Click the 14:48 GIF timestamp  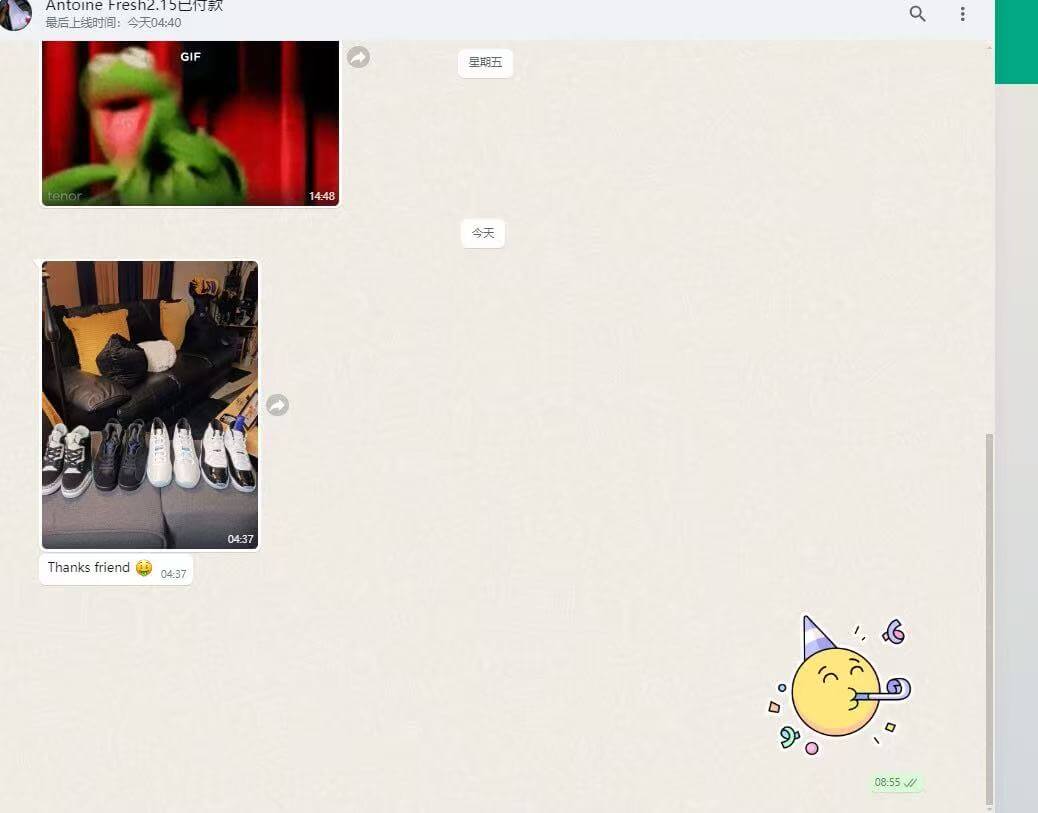[322, 196]
